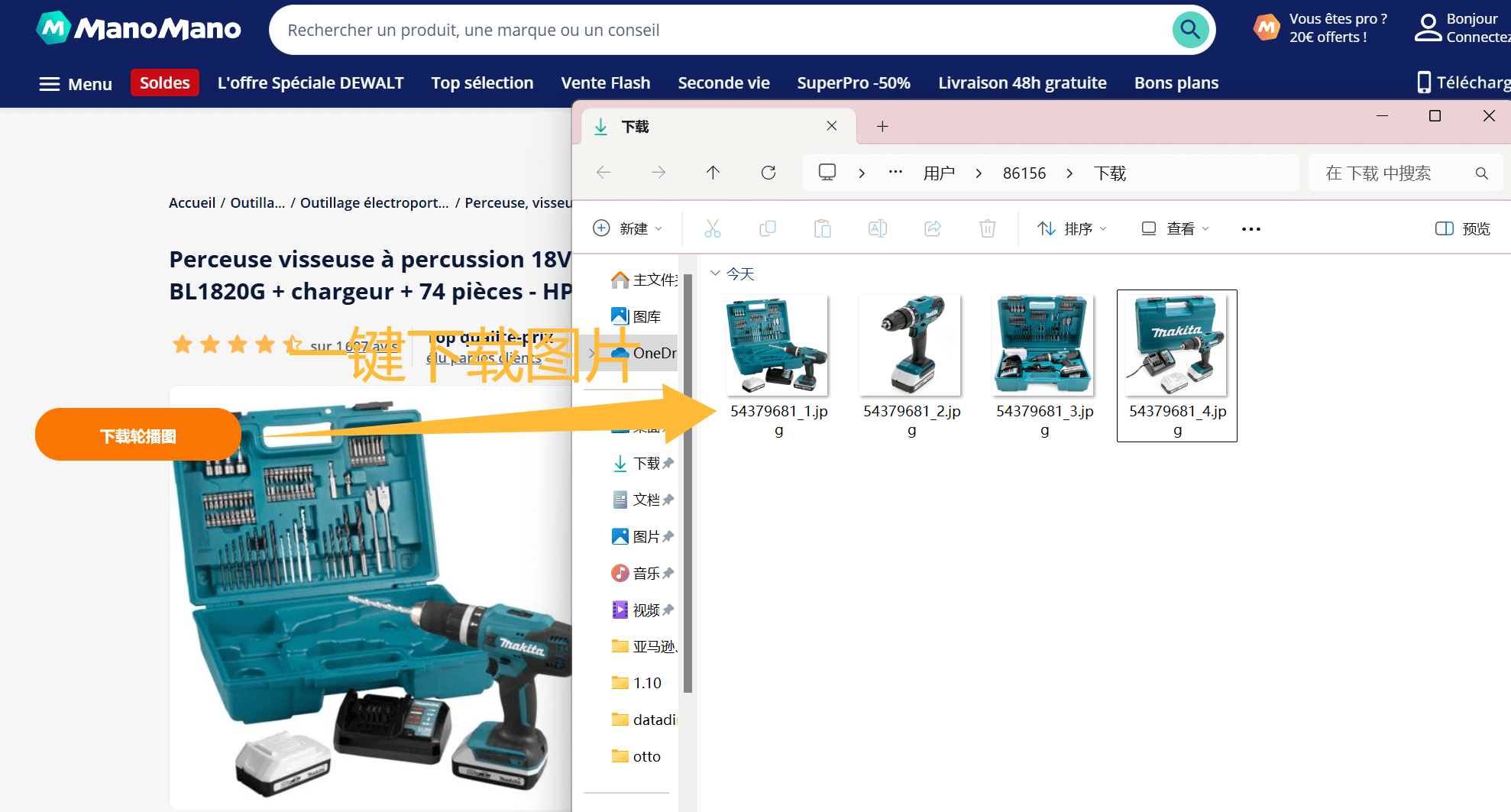The image size is (1511, 812).
Task: Open 图库 gallery in sidebar
Action: [x=637, y=316]
